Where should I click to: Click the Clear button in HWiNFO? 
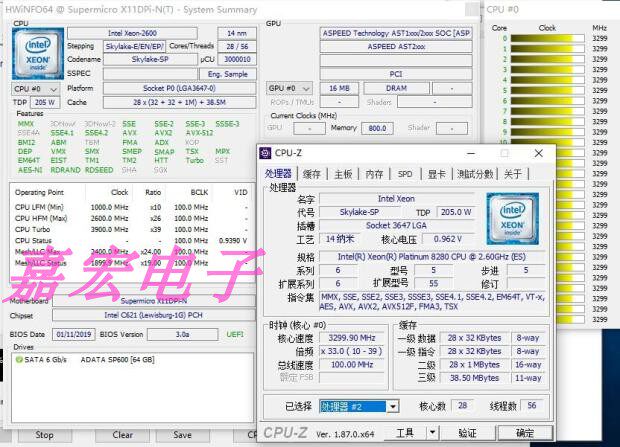123,435
